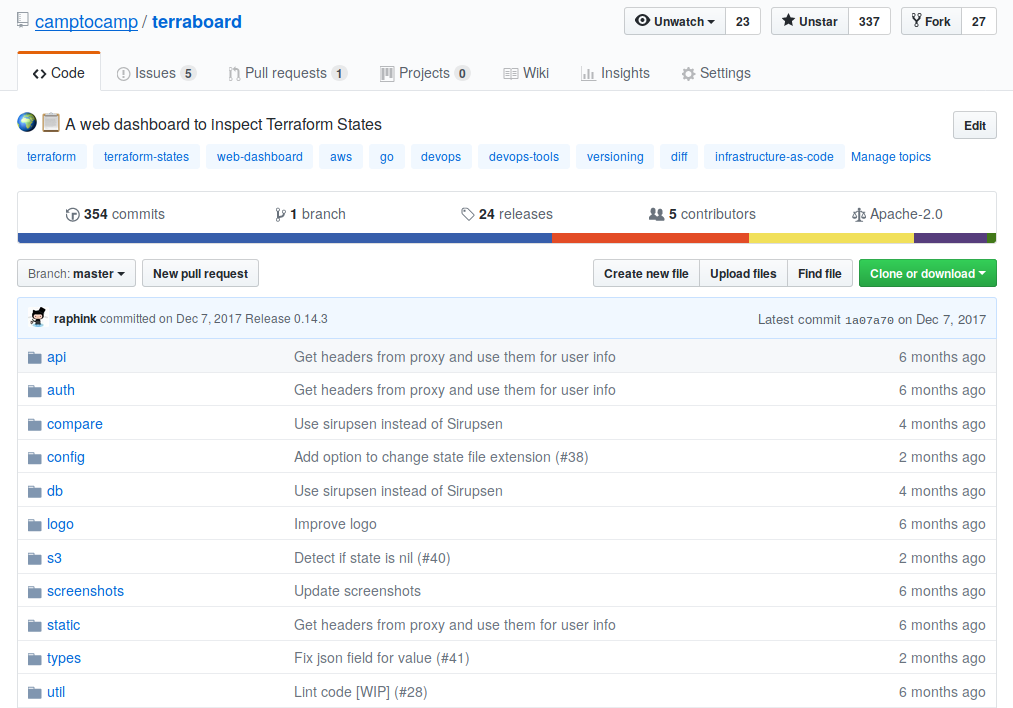Open commit 'Add option to change state file extension'
The image size is (1013, 708).
tap(441, 457)
